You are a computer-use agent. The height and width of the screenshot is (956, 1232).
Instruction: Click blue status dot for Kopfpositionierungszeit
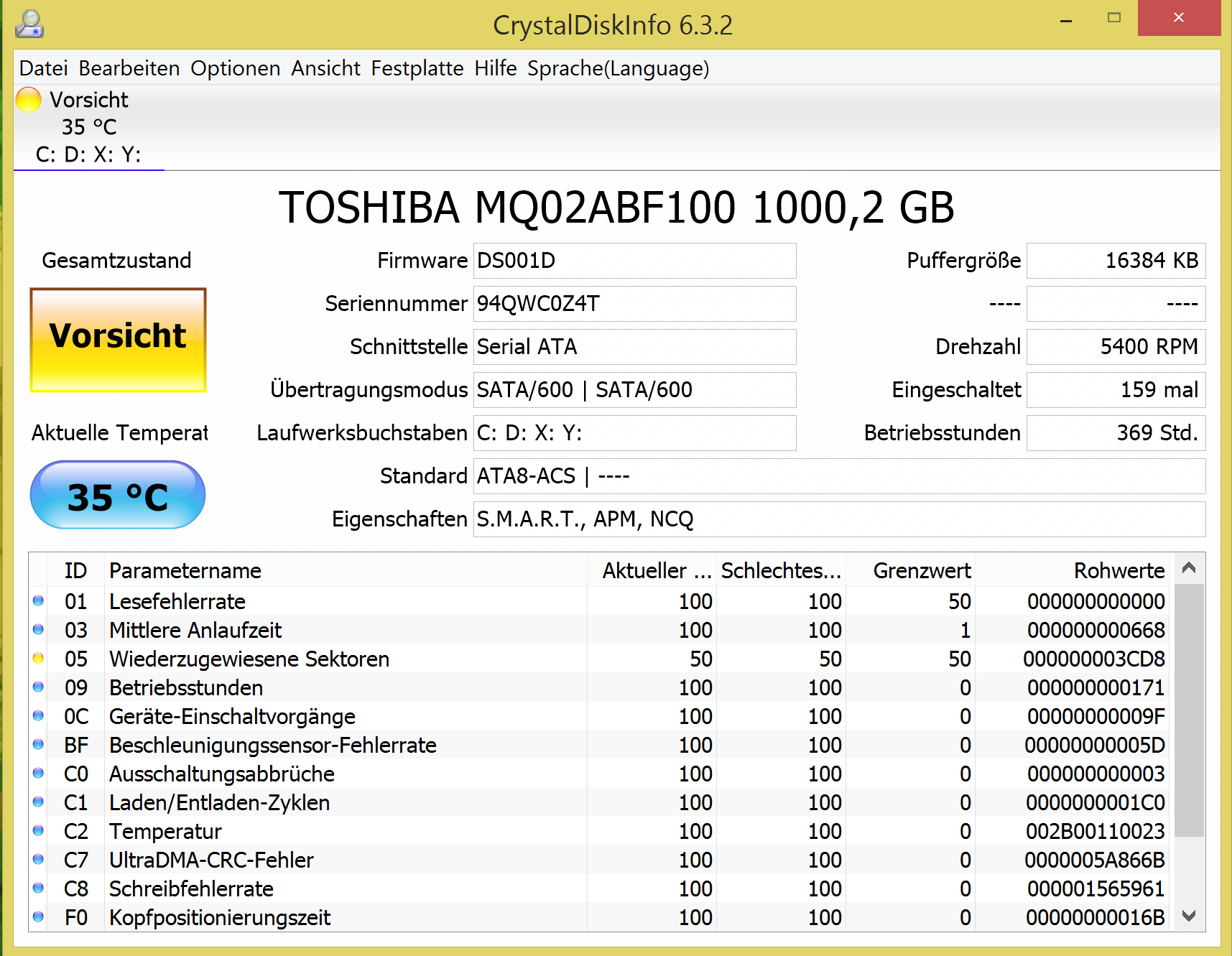[38, 916]
